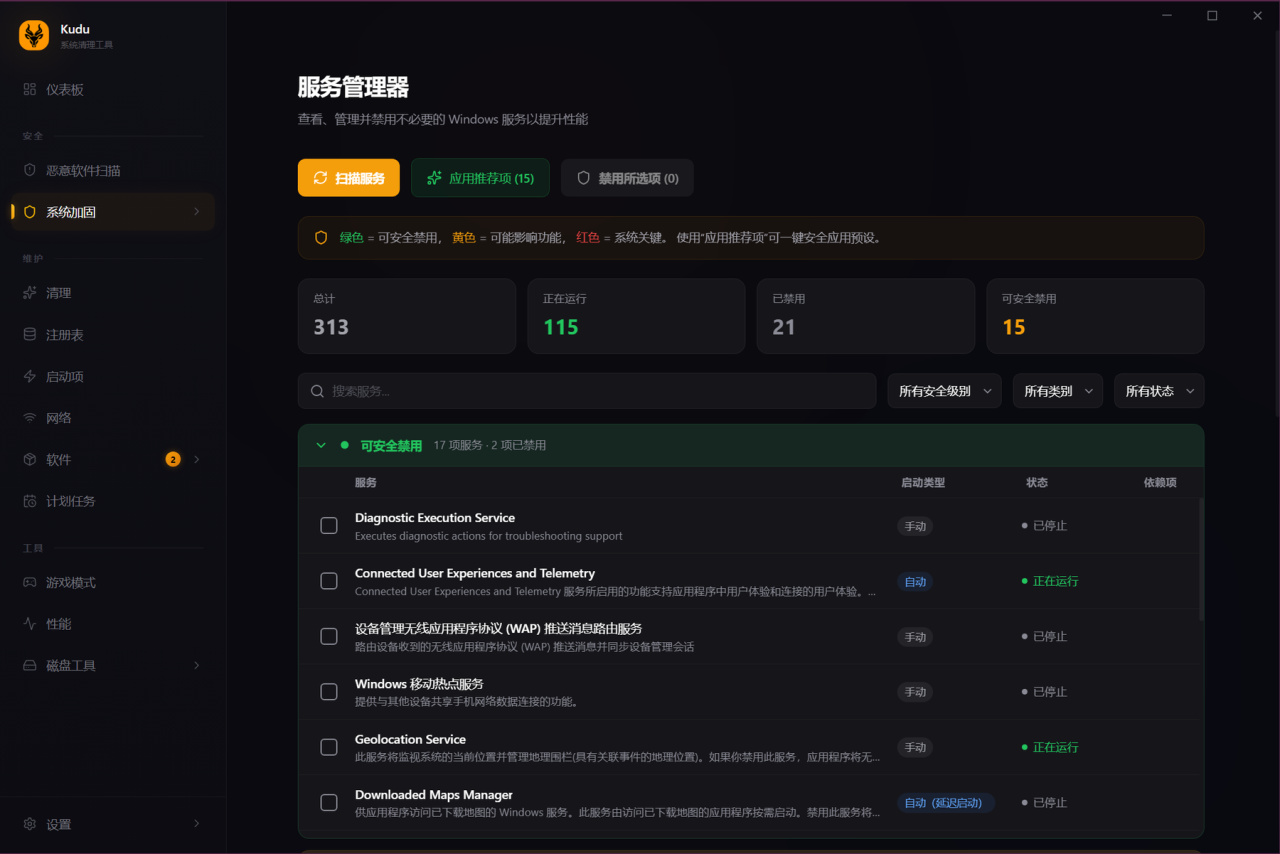1280x854 pixels.
Task: Open the 注册表 section
Action: [x=113, y=335]
